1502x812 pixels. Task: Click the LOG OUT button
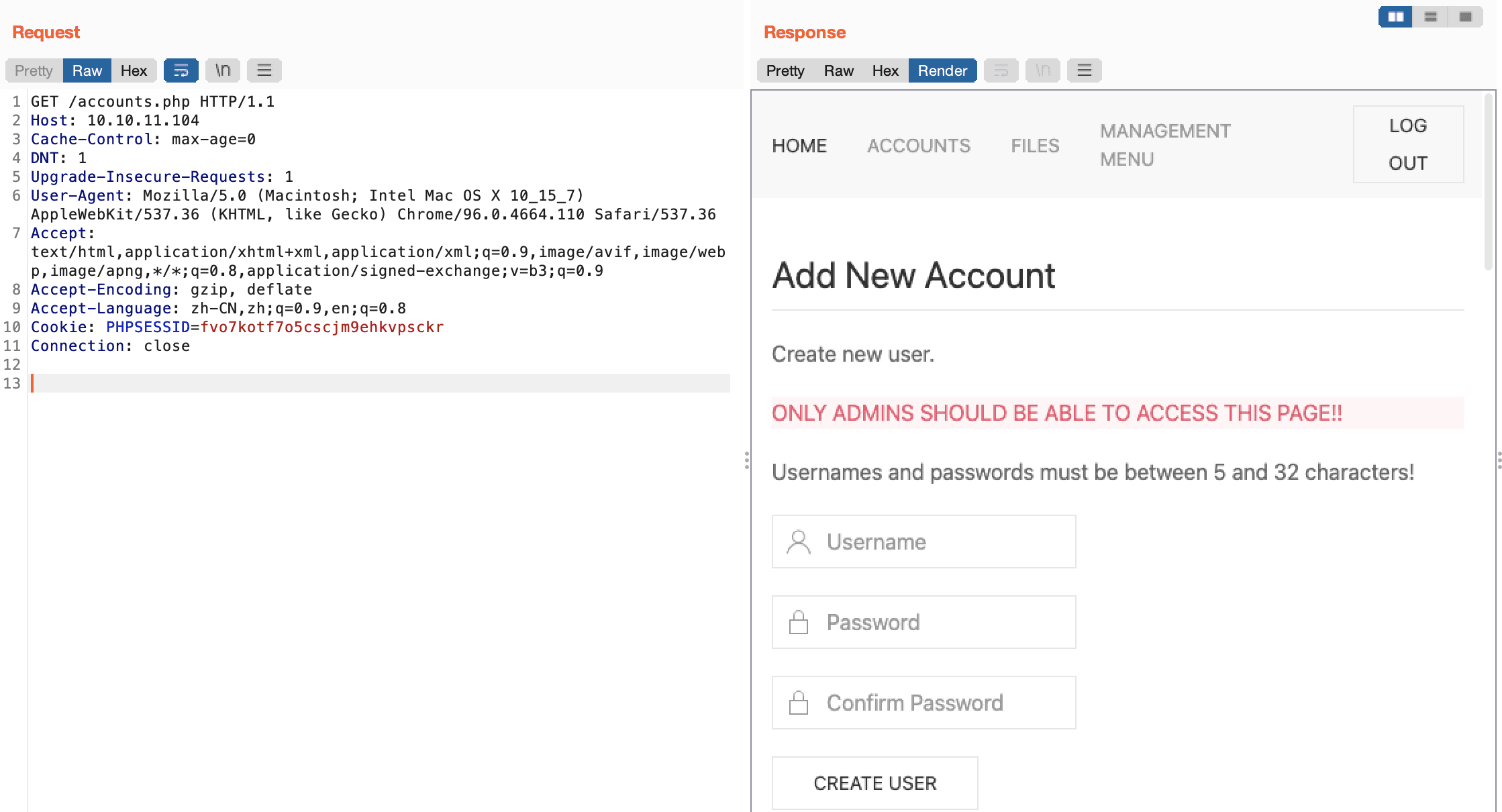(1408, 144)
